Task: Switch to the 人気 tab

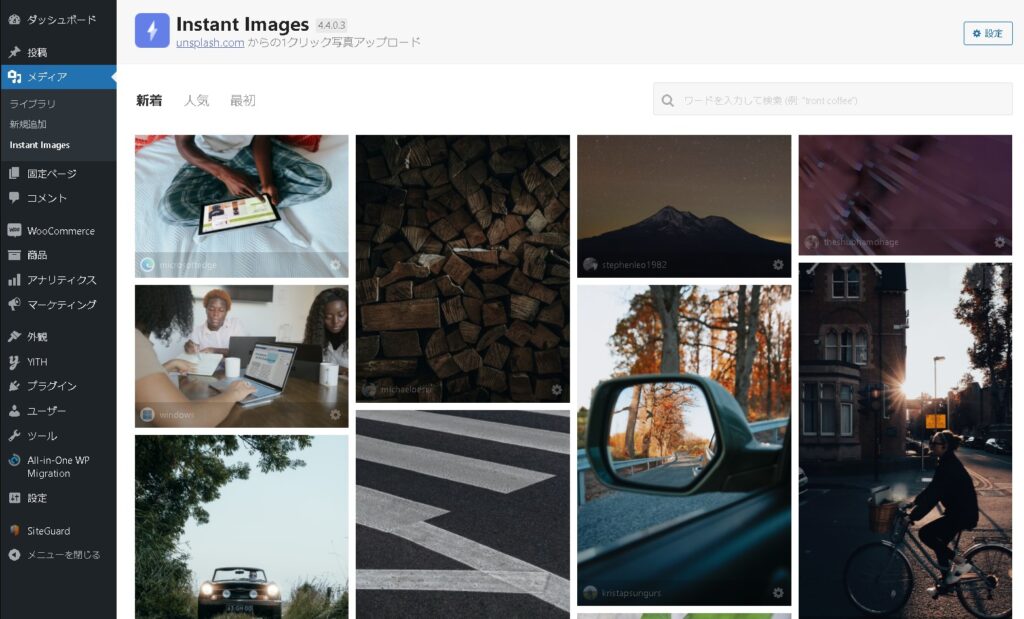Action: click(x=196, y=101)
